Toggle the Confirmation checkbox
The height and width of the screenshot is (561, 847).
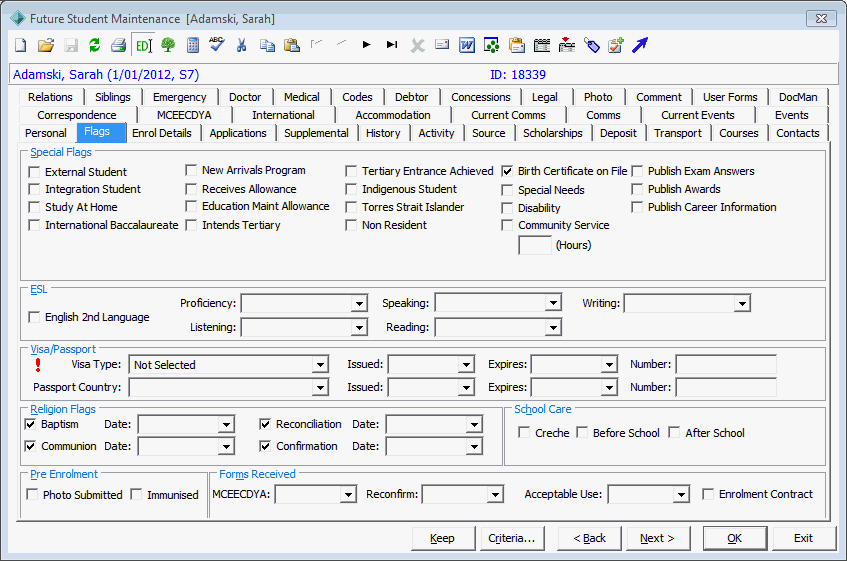pyautogui.click(x=265, y=446)
